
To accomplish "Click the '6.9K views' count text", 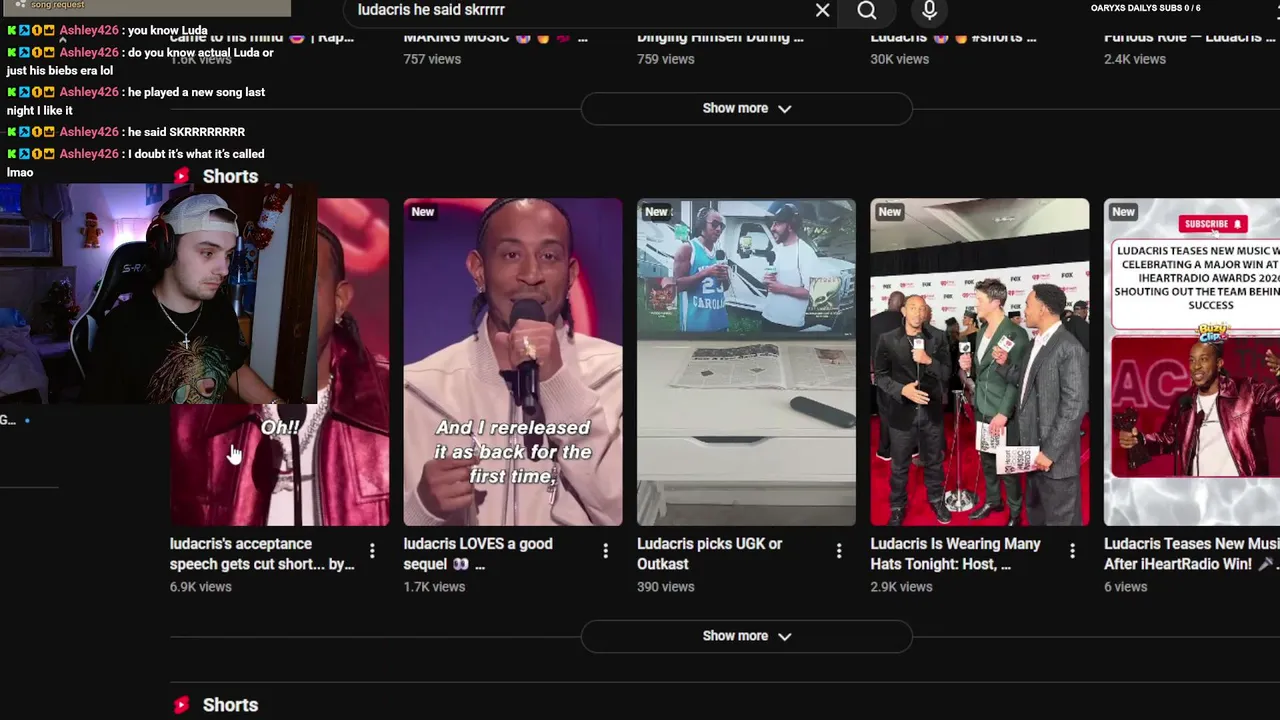I will pyautogui.click(x=201, y=587).
